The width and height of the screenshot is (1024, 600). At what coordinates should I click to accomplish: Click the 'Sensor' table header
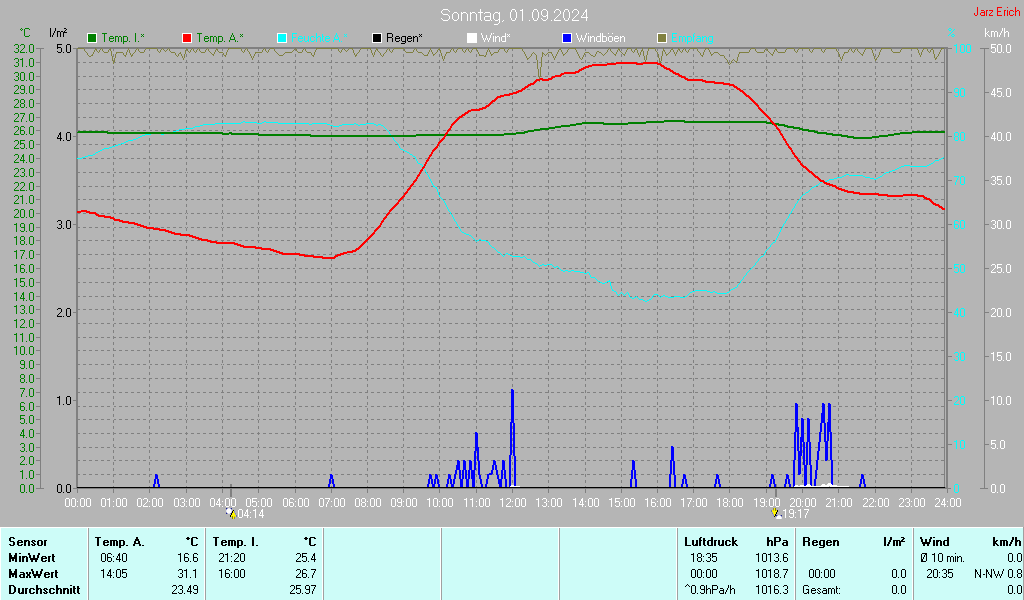(x=27, y=542)
